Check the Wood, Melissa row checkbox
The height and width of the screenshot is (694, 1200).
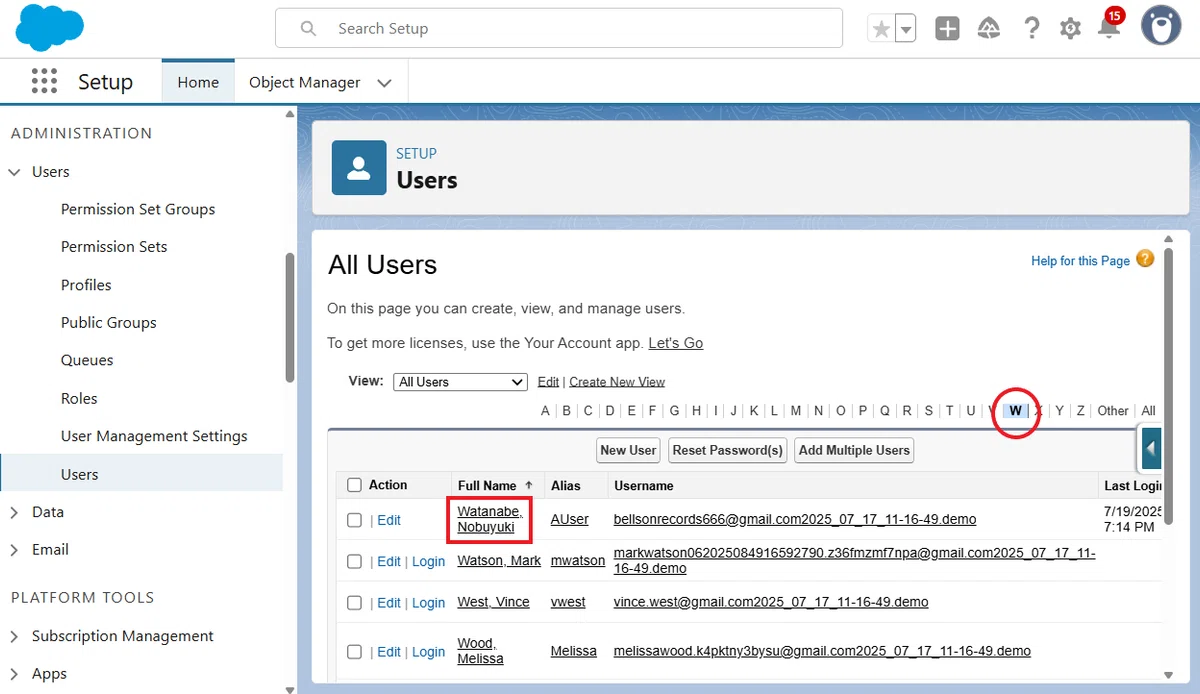pos(354,652)
